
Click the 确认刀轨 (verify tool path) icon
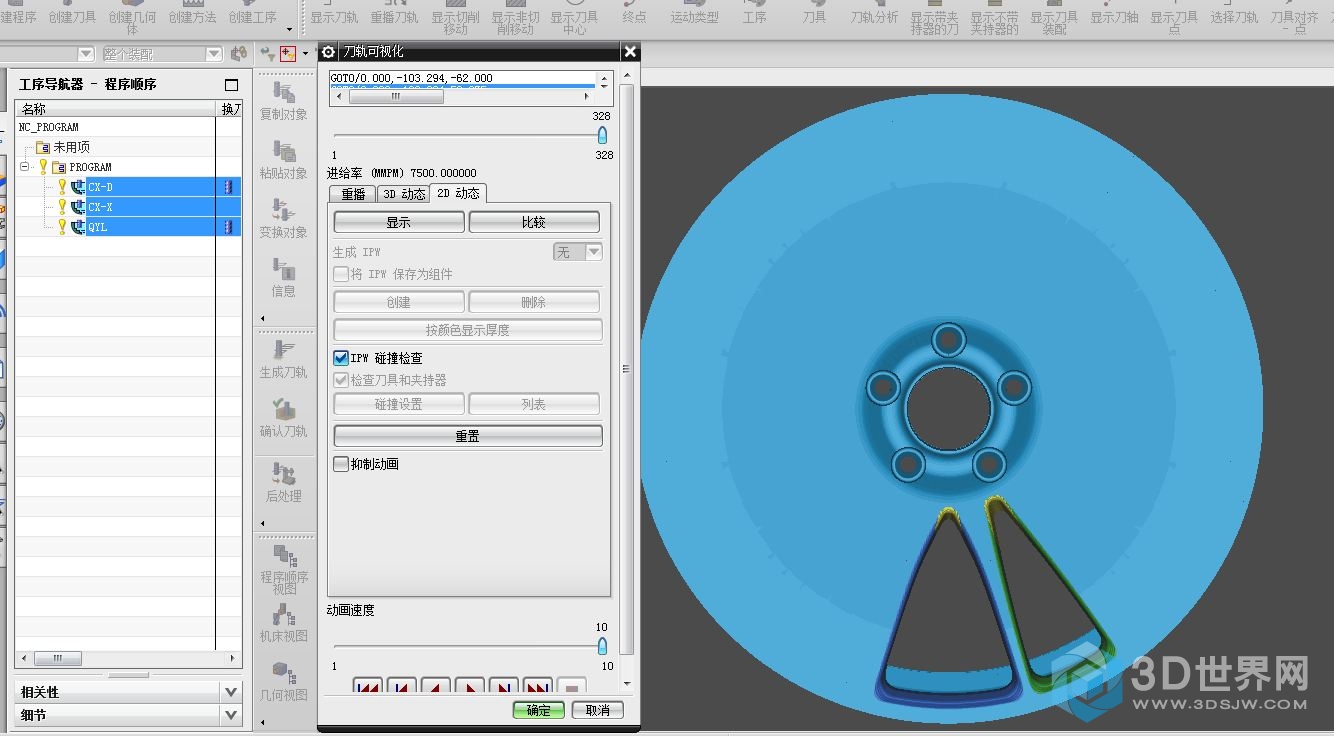284,410
